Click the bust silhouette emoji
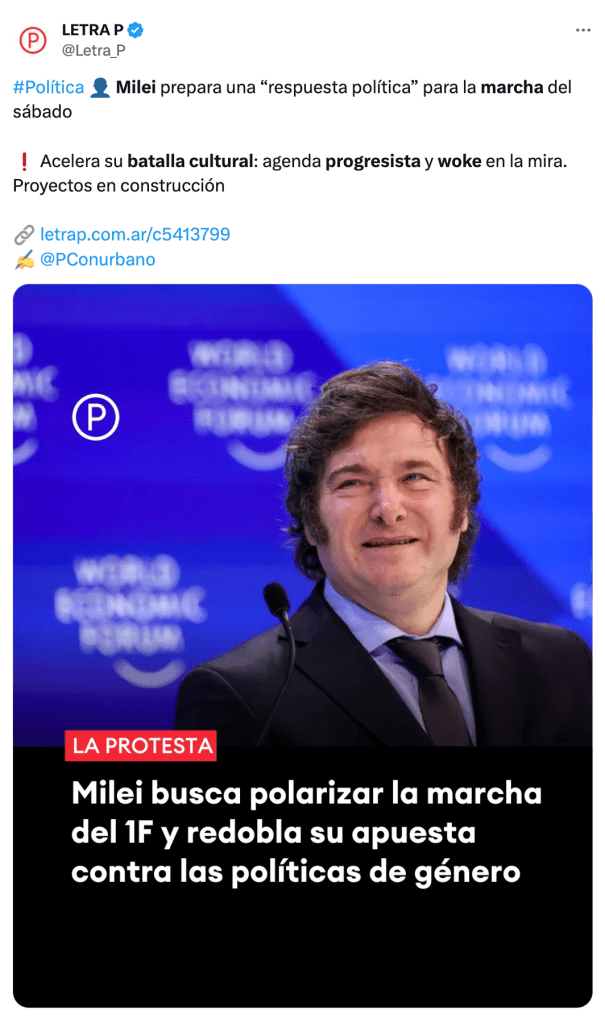 click(x=100, y=87)
